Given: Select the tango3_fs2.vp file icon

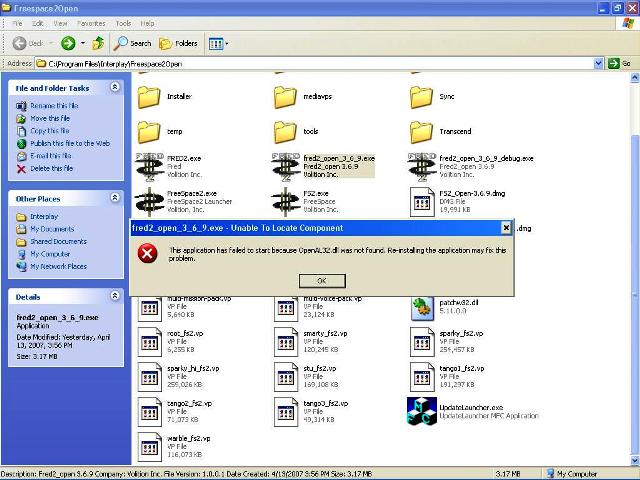Looking at the screenshot, I should click(x=286, y=412).
